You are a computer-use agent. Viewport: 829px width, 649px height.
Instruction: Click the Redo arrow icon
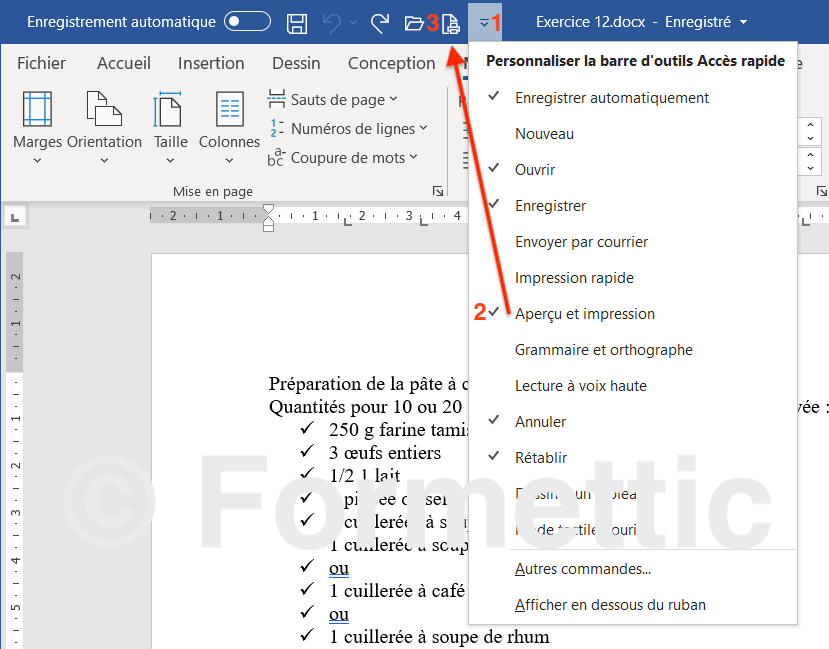point(379,22)
